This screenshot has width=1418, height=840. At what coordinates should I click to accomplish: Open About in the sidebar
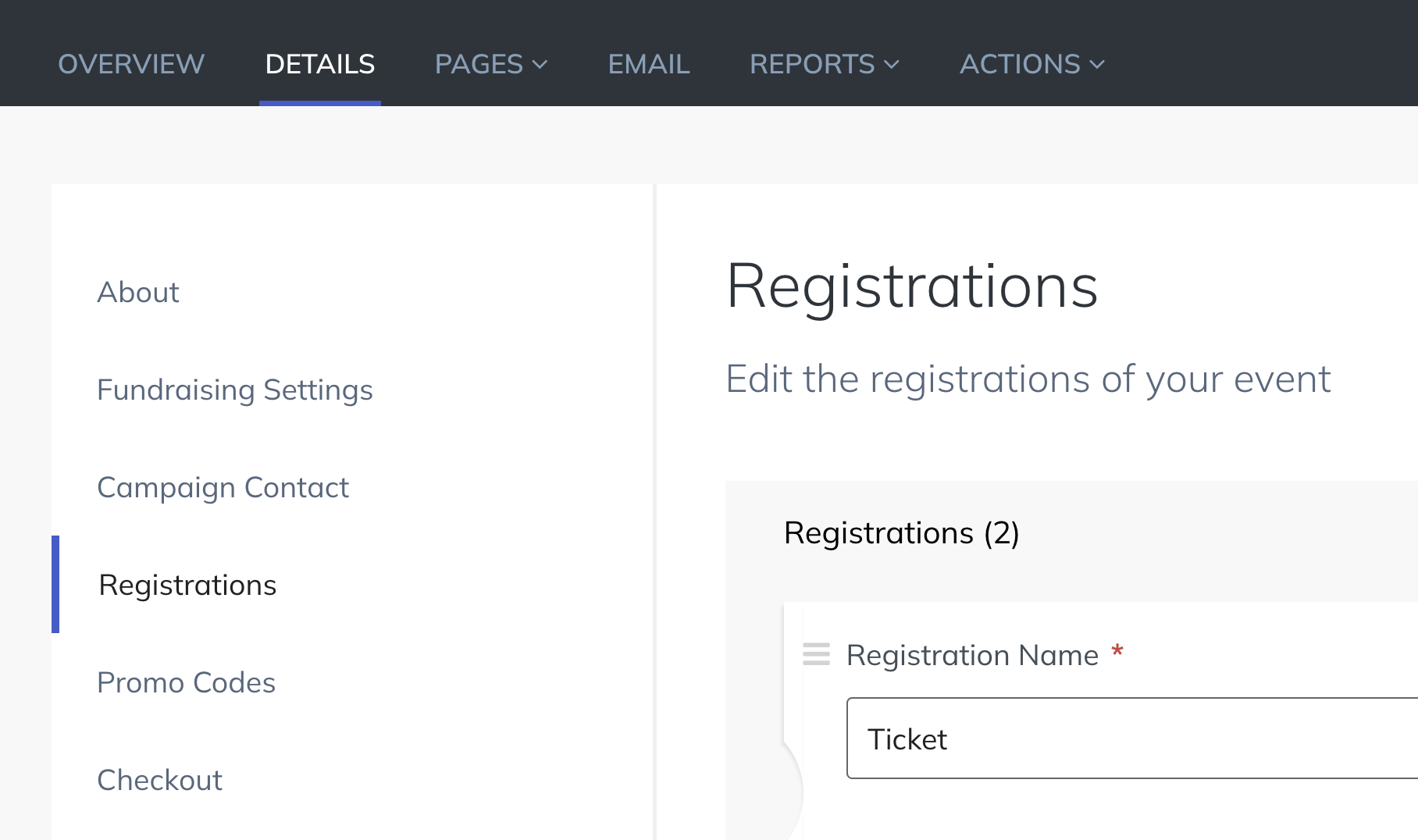click(x=138, y=292)
